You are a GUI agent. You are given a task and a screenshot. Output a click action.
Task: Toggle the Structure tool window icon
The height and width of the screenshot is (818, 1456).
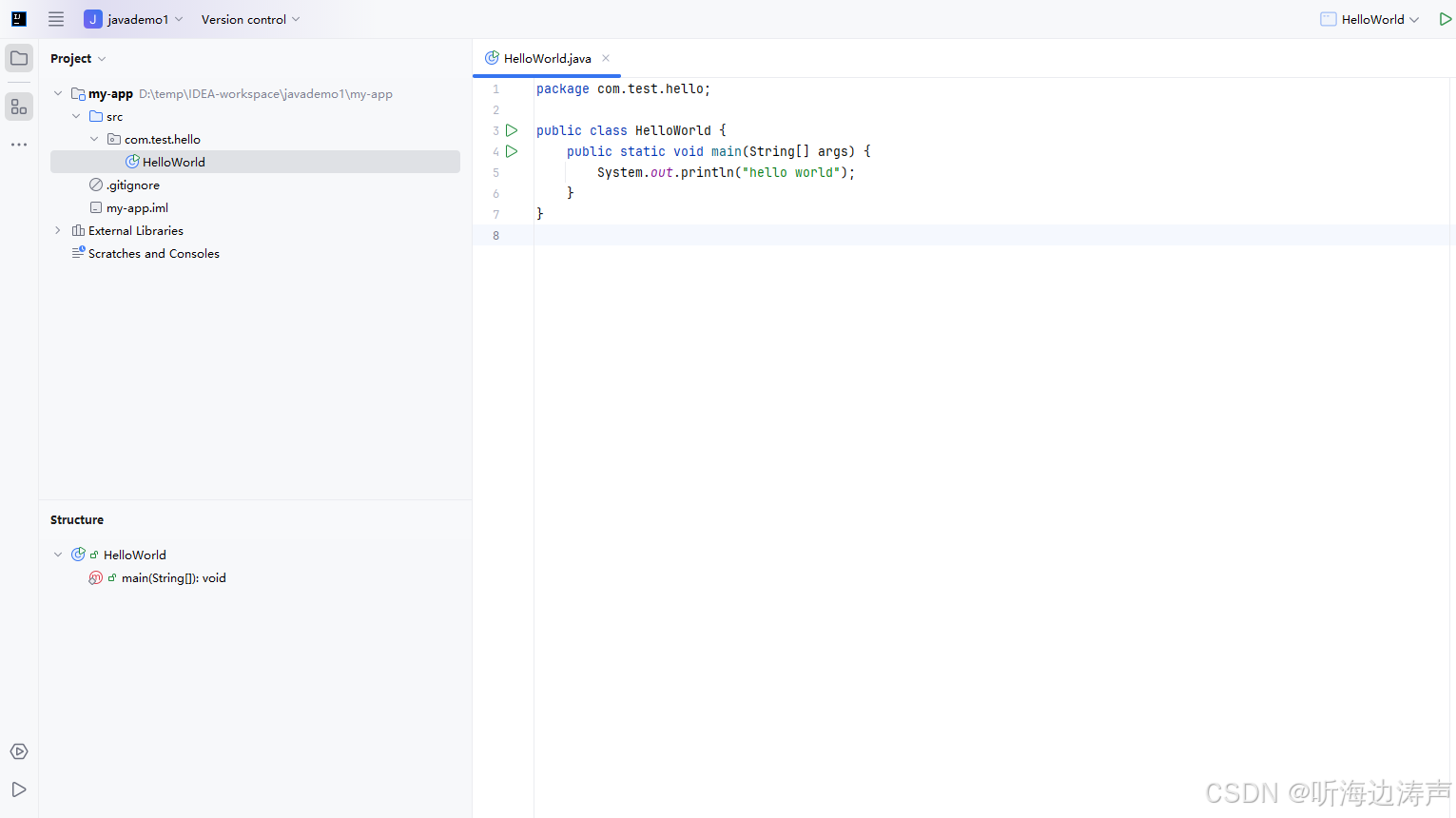tap(19, 107)
